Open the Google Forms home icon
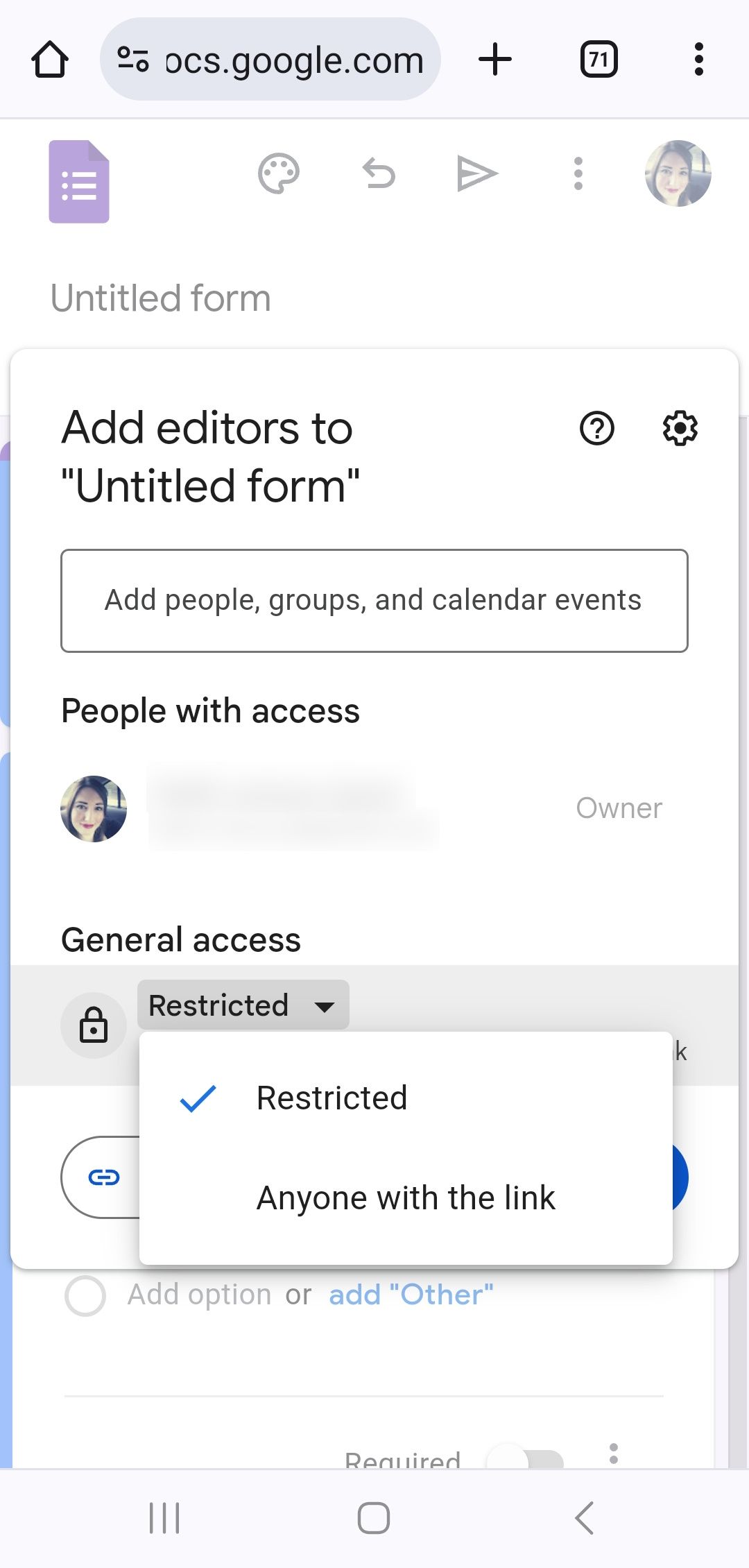749x1568 pixels. [79, 182]
